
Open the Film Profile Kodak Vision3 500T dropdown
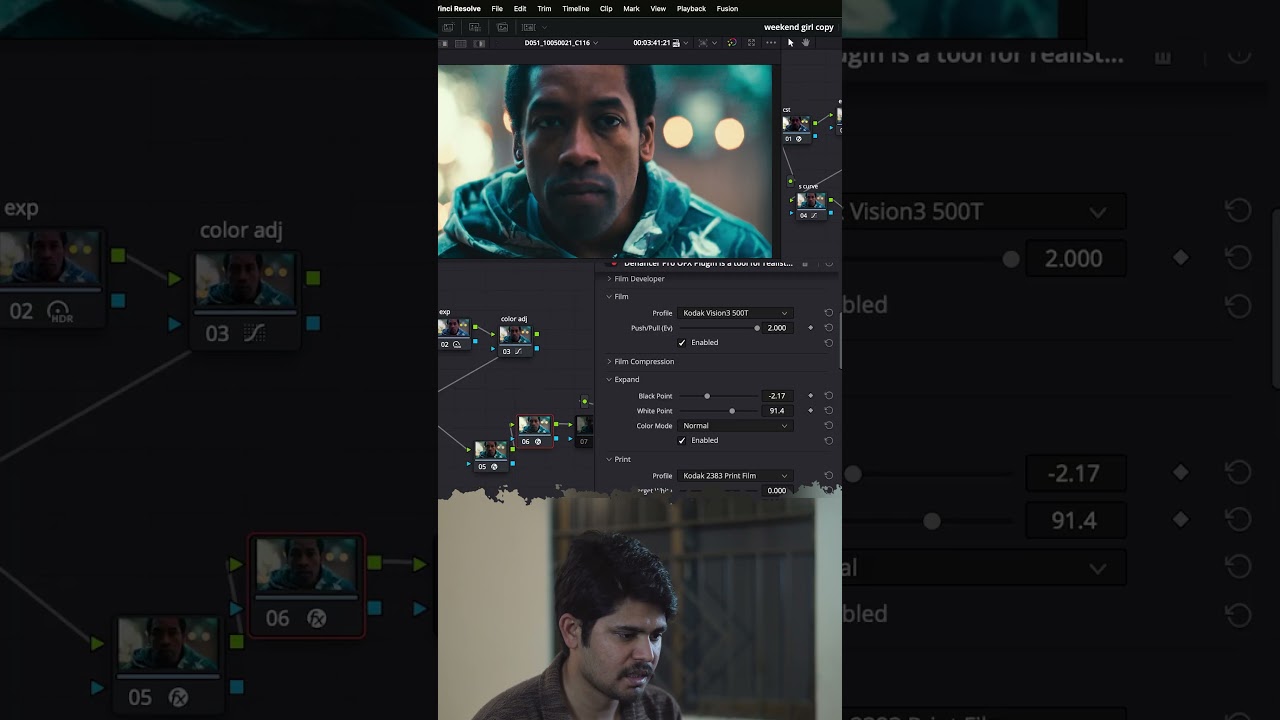[735, 313]
